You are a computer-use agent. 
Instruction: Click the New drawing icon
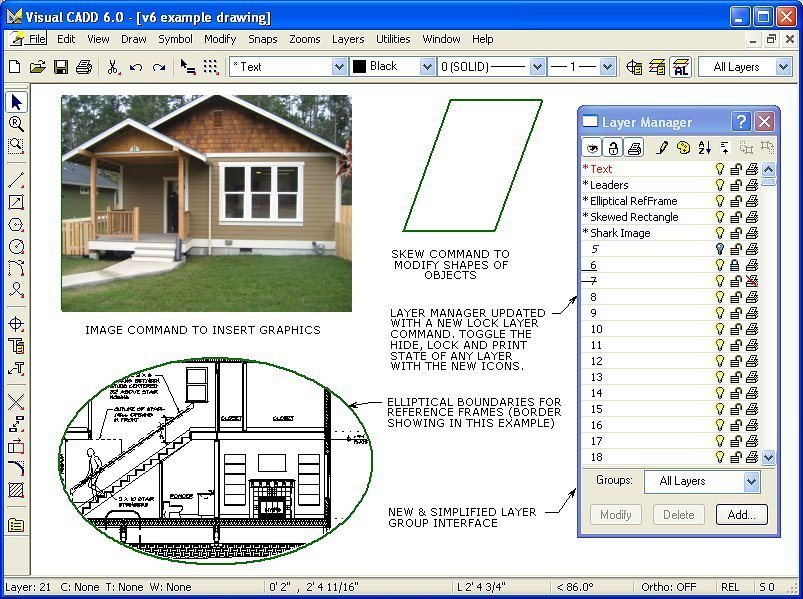15,67
